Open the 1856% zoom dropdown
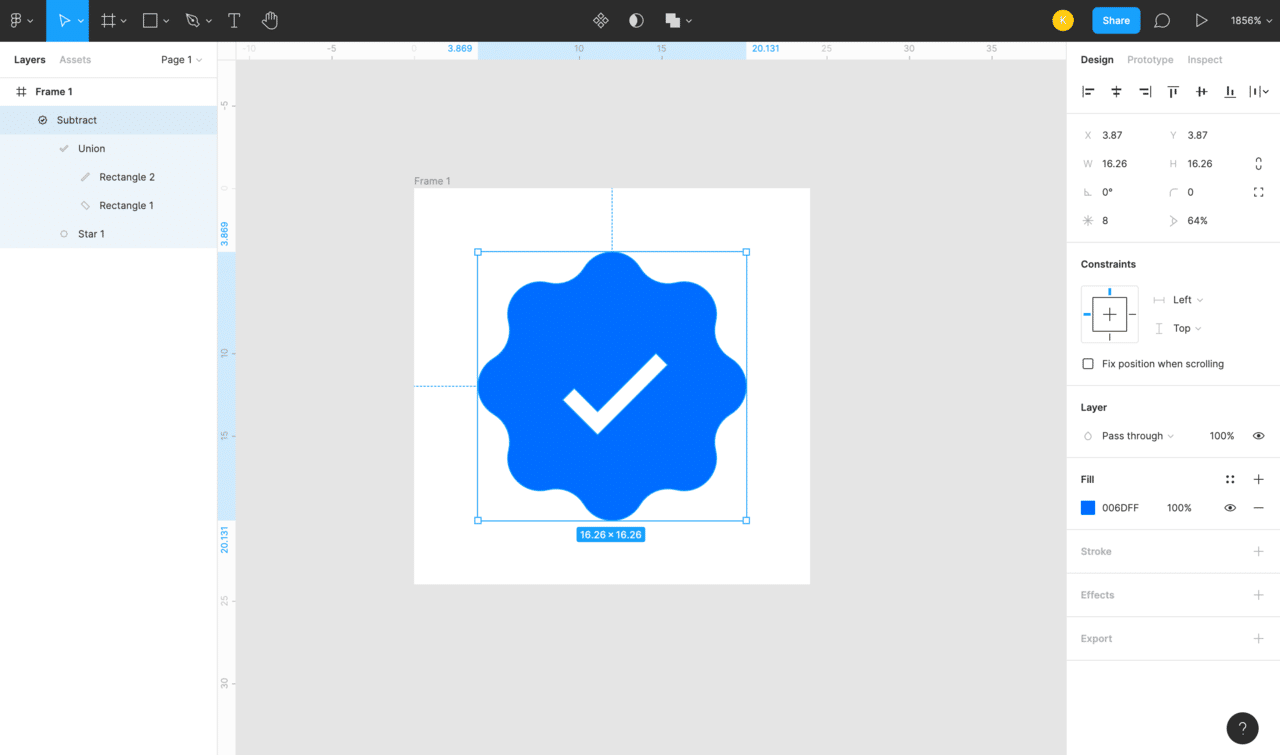 pyautogui.click(x=1250, y=20)
